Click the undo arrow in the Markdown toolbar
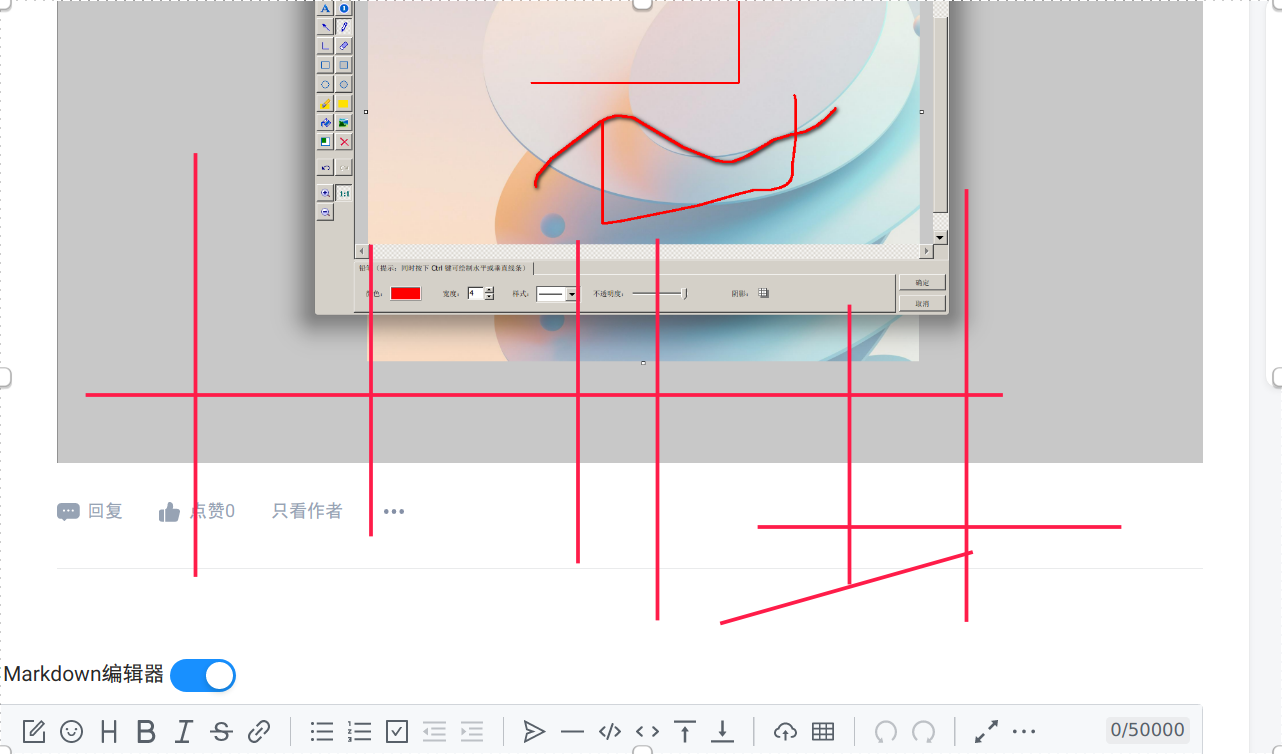This screenshot has height=754, width=1282. pos(886,732)
